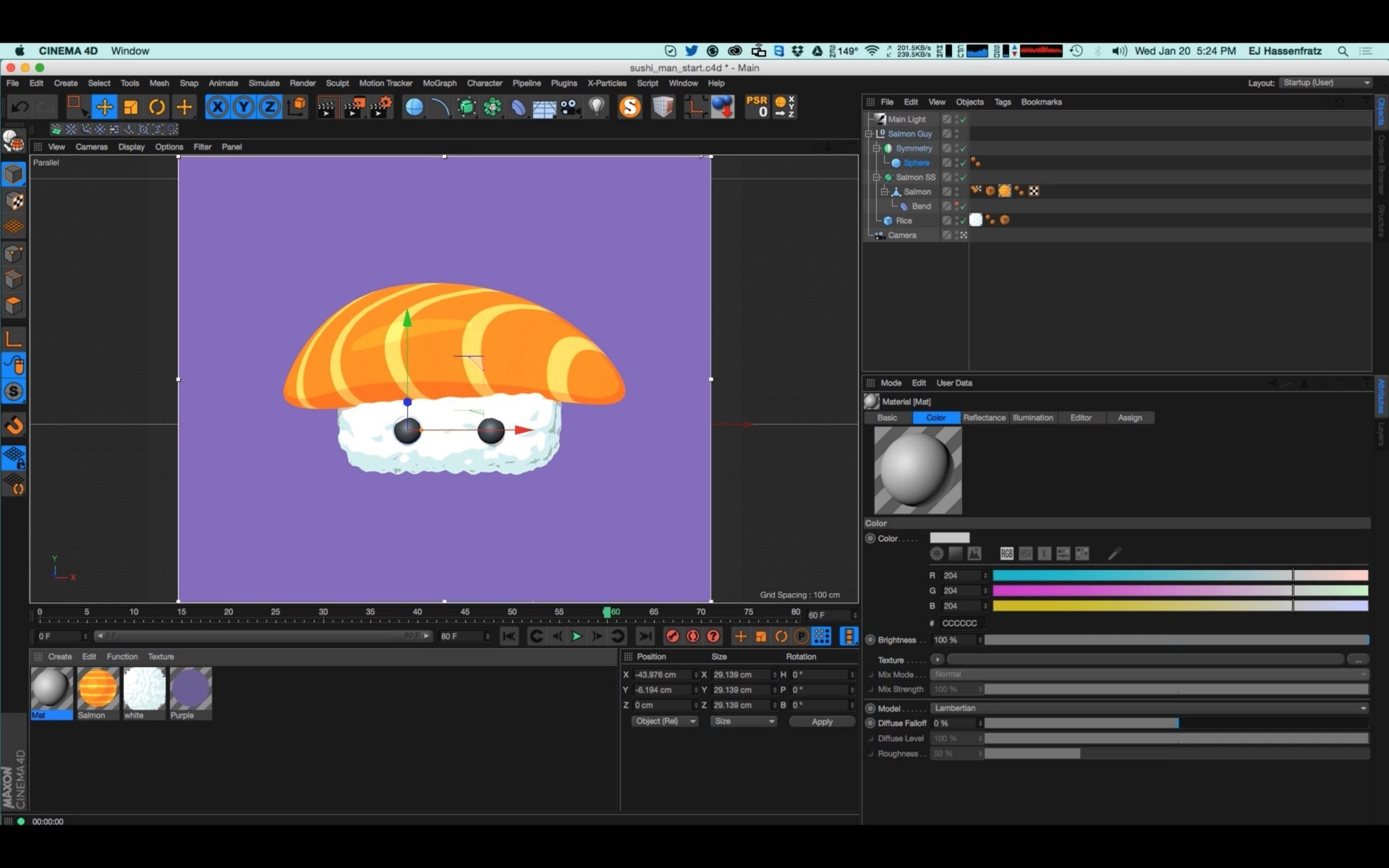Click the coordinate system cube-axis icon
This screenshot has height=868, width=1389.
297,108
